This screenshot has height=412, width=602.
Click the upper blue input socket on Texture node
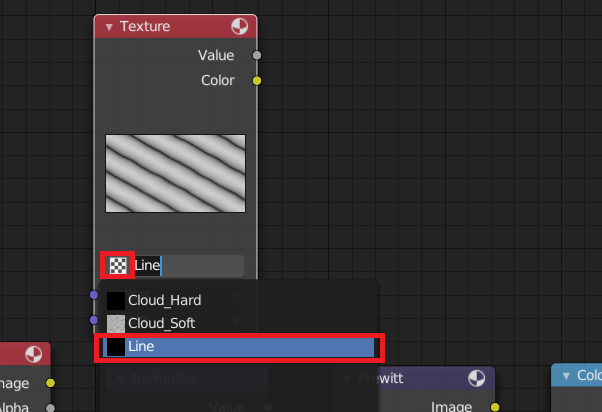pyautogui.click(x=94, y=295)
